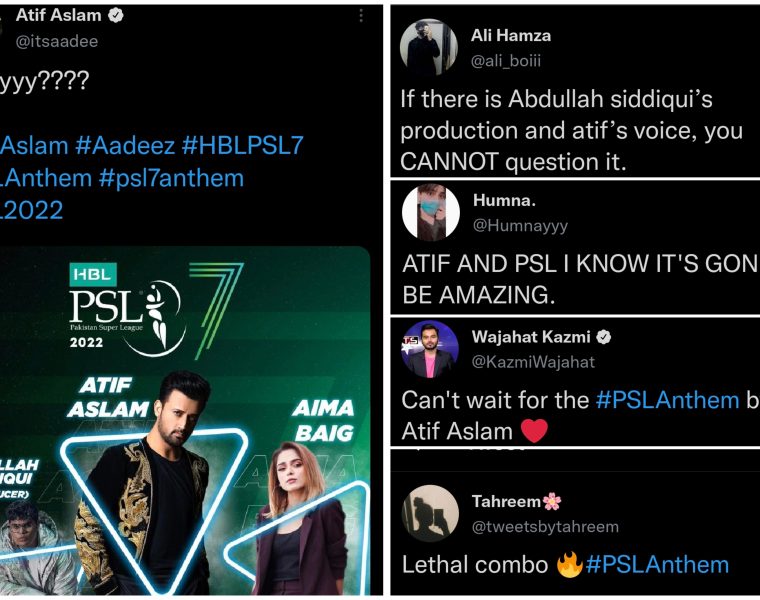Viewport: 760px width, 600px height.
Task: Open #PSLAnthem hashtag in Wajahat Kazmi's tweet
Action: [667, 400]
